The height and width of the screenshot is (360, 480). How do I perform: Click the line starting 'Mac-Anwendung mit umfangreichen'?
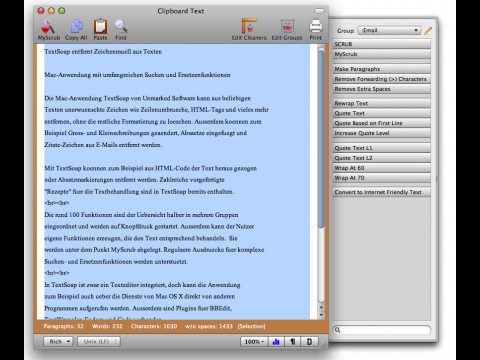coord(137,75)
